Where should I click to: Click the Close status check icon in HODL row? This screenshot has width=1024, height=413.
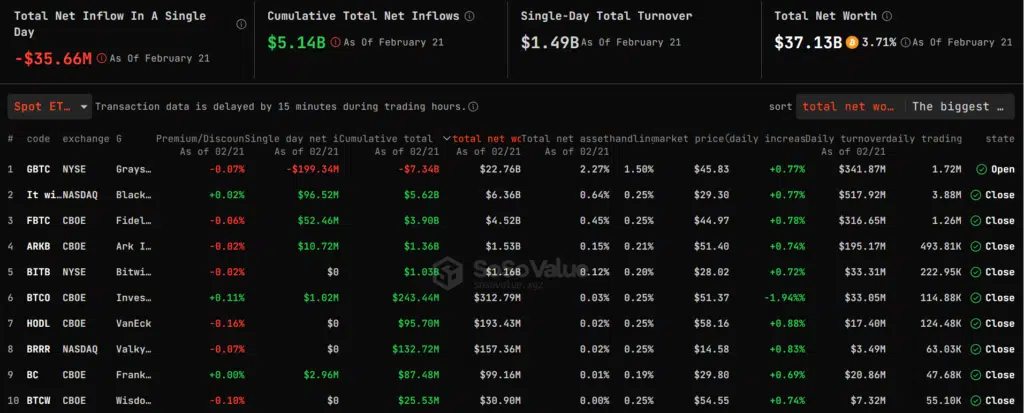tap(976, 323)
